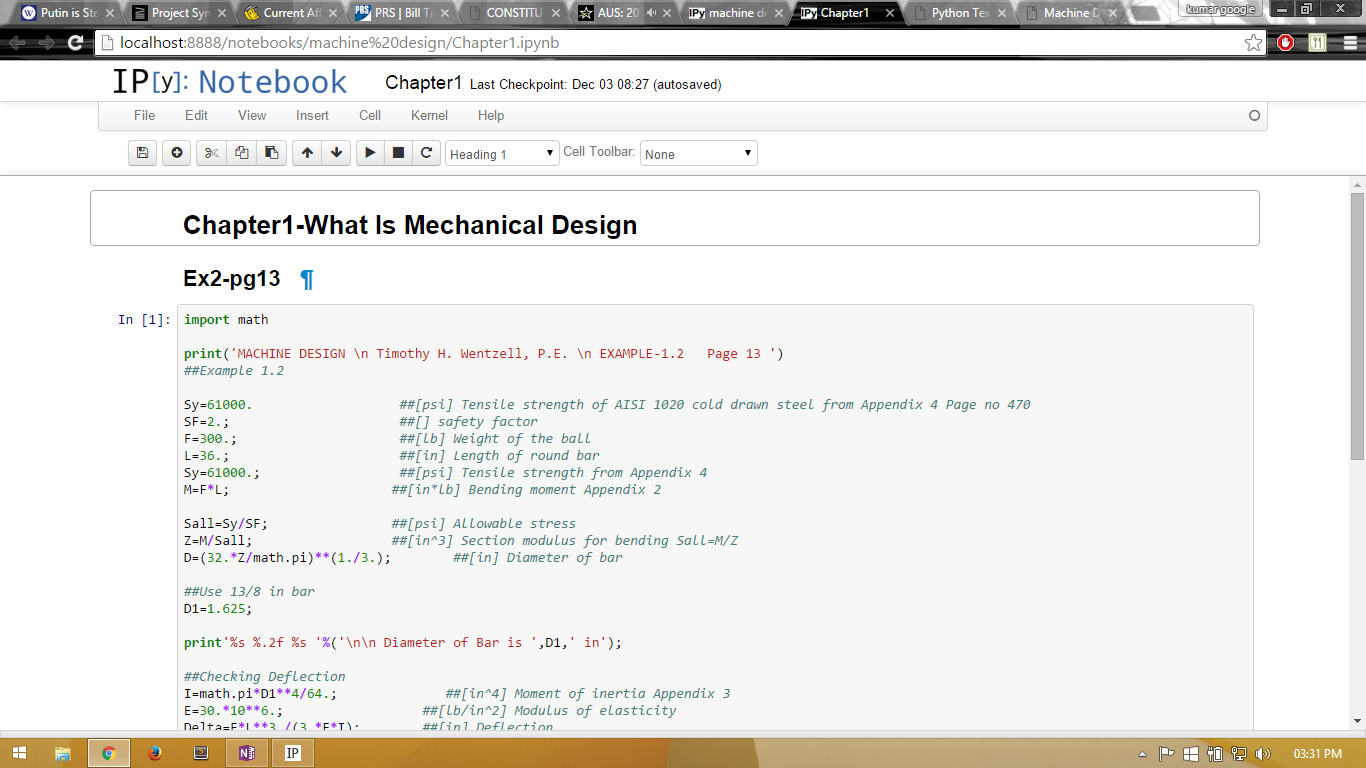Open the Insert menu
1366x768 pixels.
(312, 115)
